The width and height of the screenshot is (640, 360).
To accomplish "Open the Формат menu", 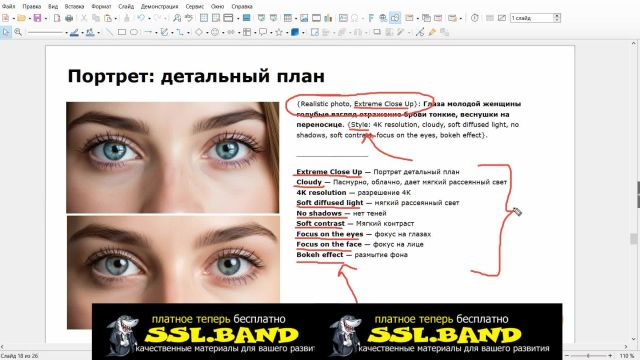I will coord(101,7).
